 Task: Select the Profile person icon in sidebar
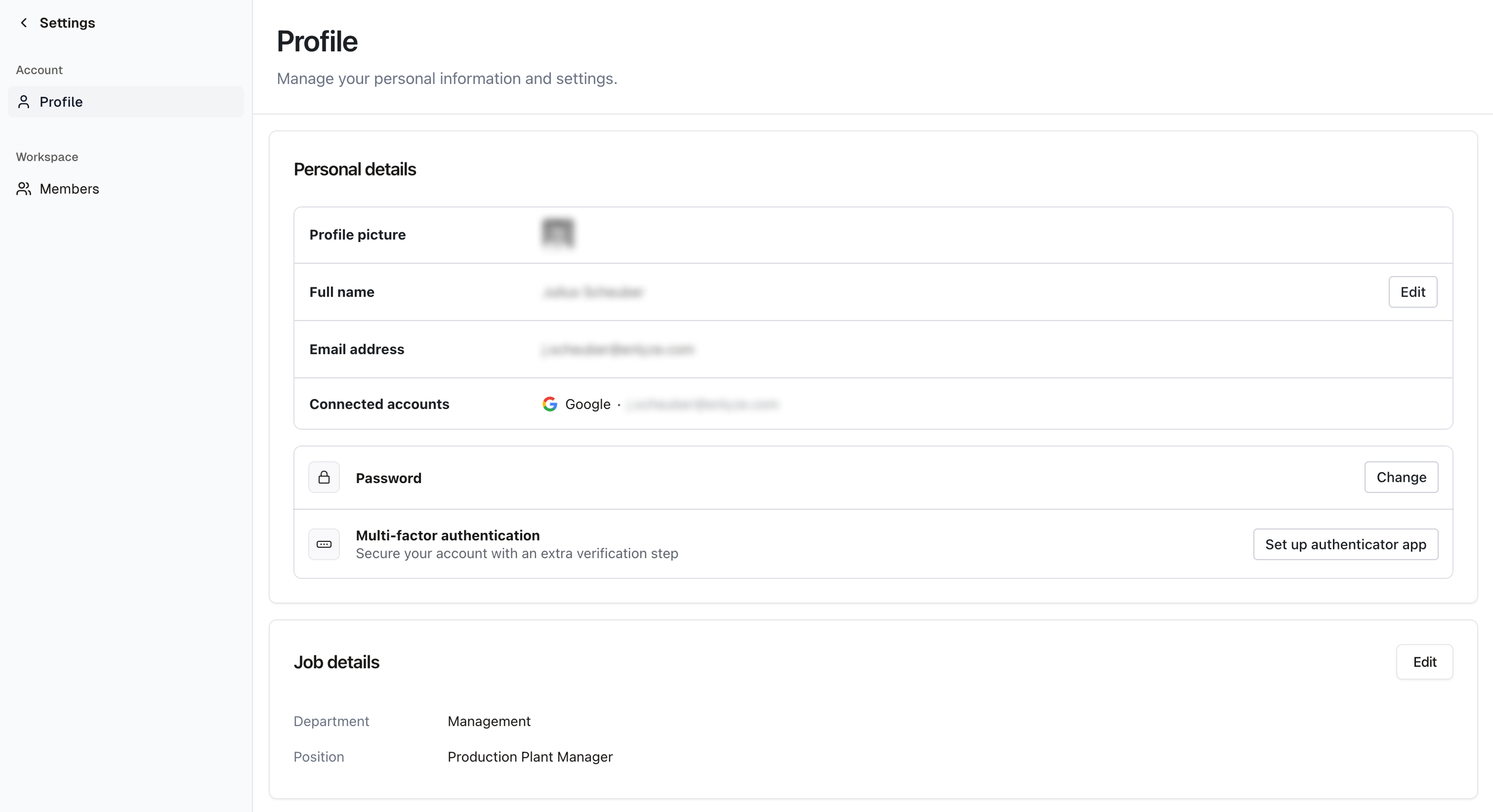24,102
